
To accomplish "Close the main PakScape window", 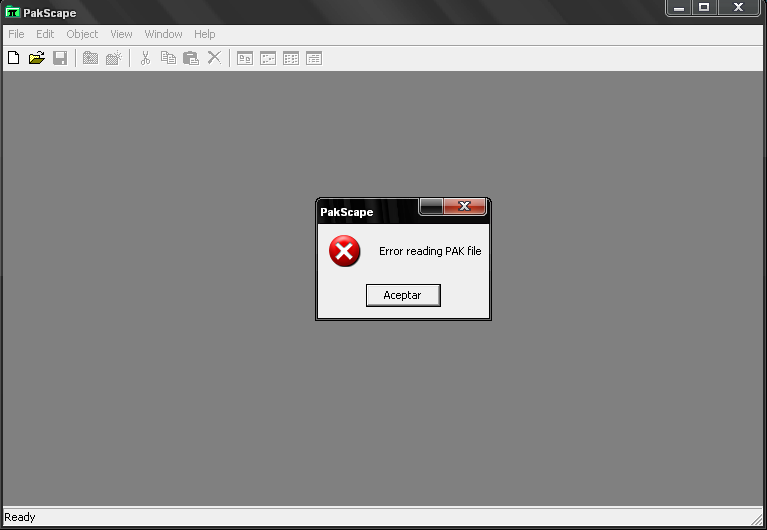I will 739,8.
